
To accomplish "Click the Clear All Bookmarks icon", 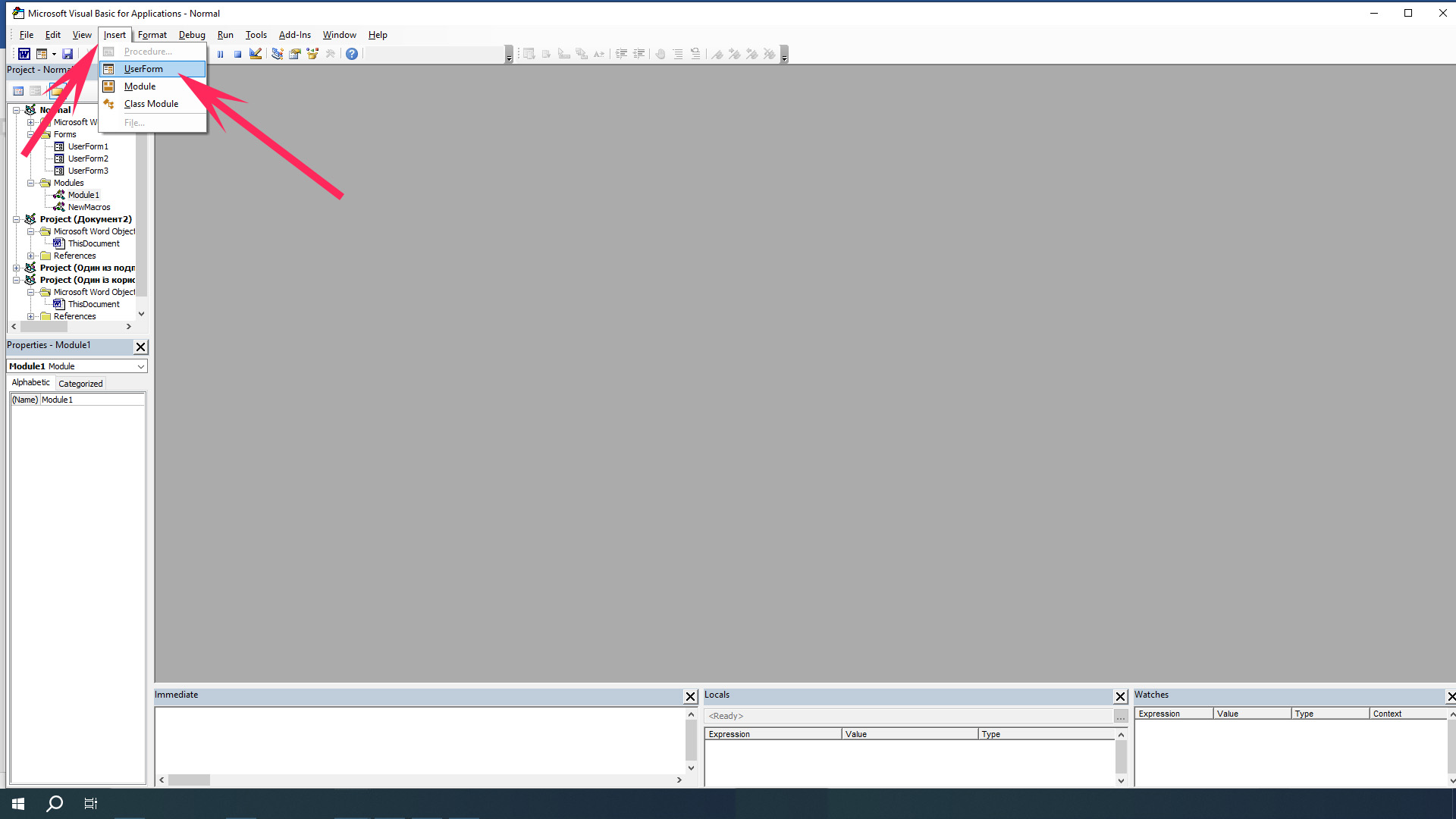I will click(769, 54).
